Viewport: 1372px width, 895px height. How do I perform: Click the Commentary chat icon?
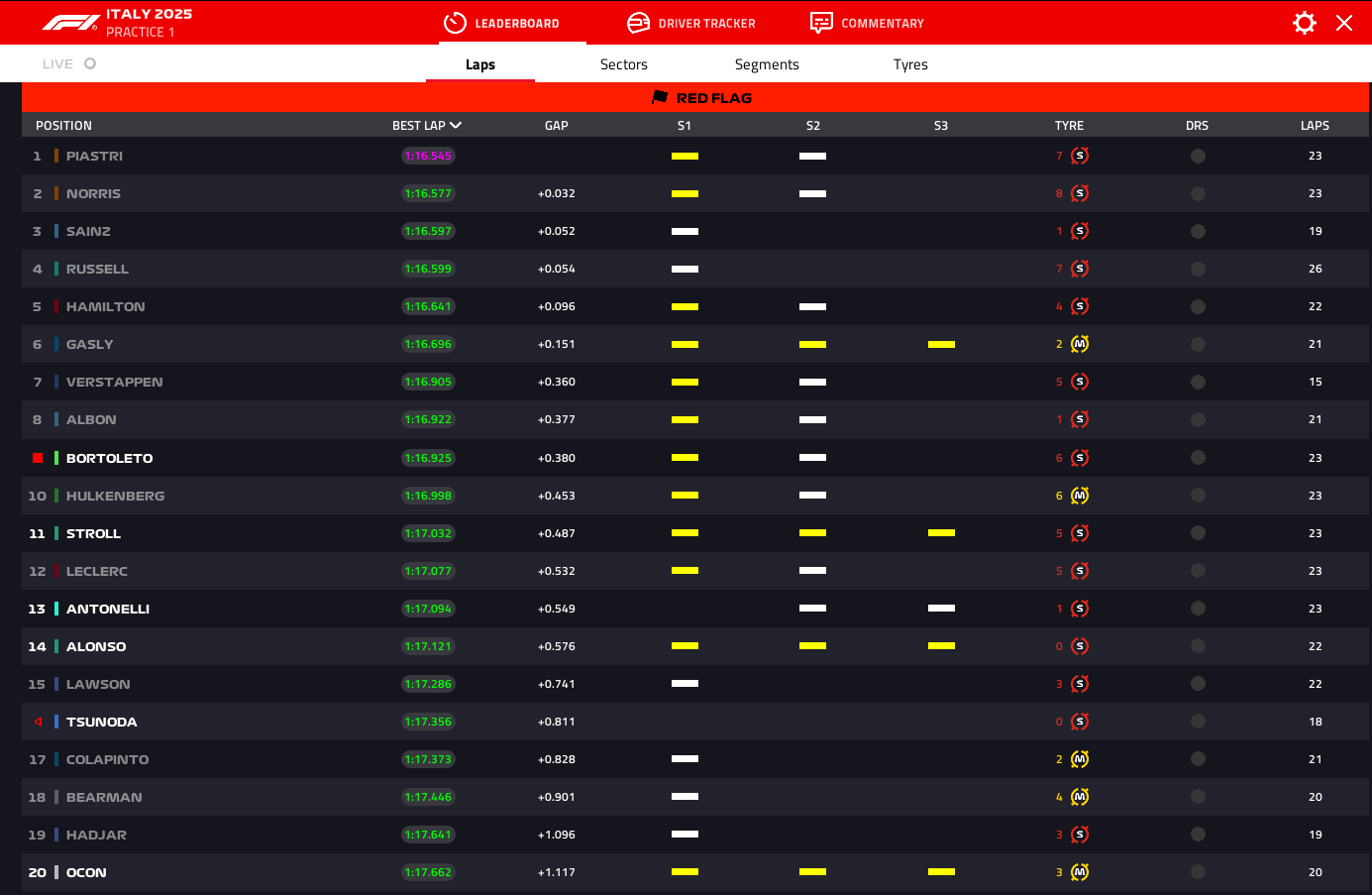pos(821,23)
